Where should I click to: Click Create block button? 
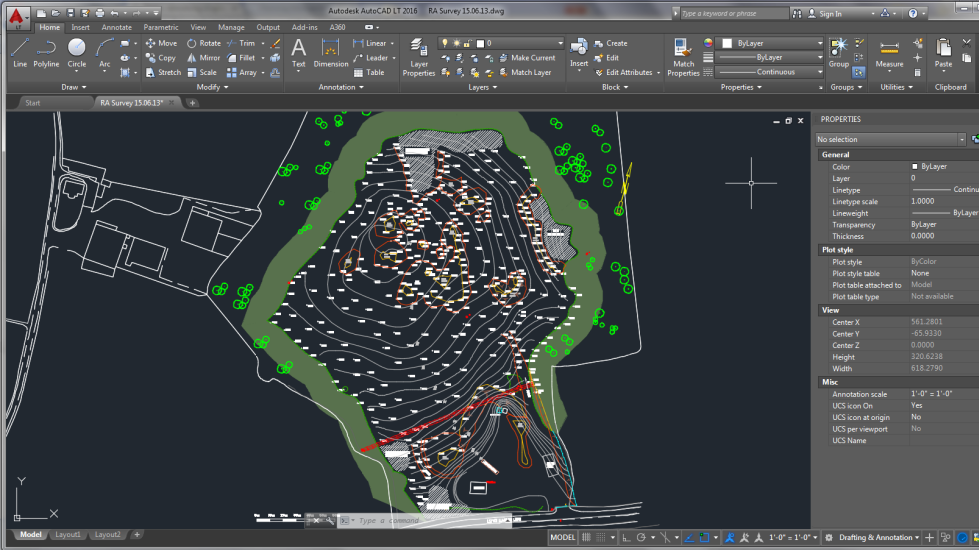610,43
